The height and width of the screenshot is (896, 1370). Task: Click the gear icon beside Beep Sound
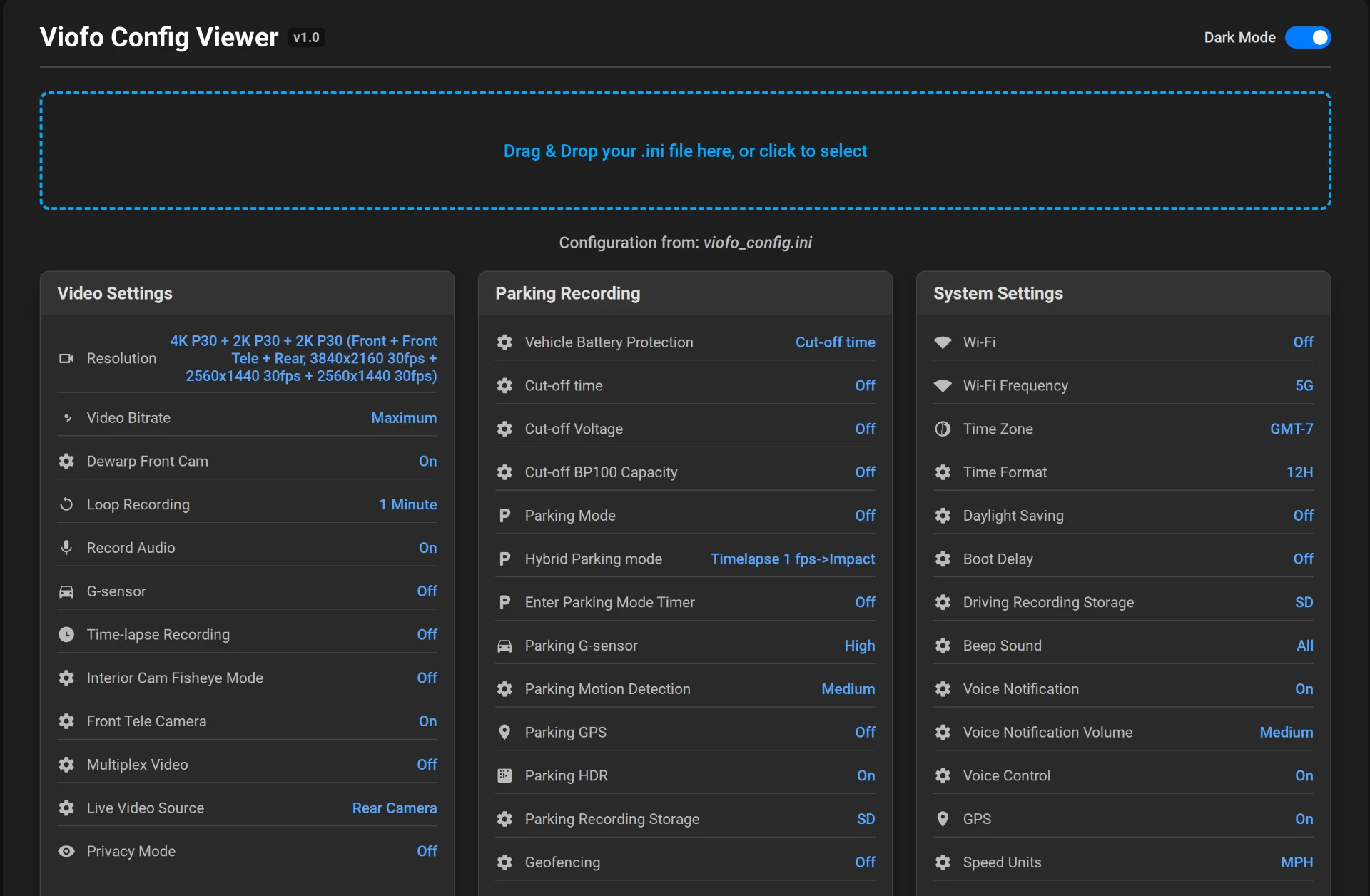[x=943, y=646]
